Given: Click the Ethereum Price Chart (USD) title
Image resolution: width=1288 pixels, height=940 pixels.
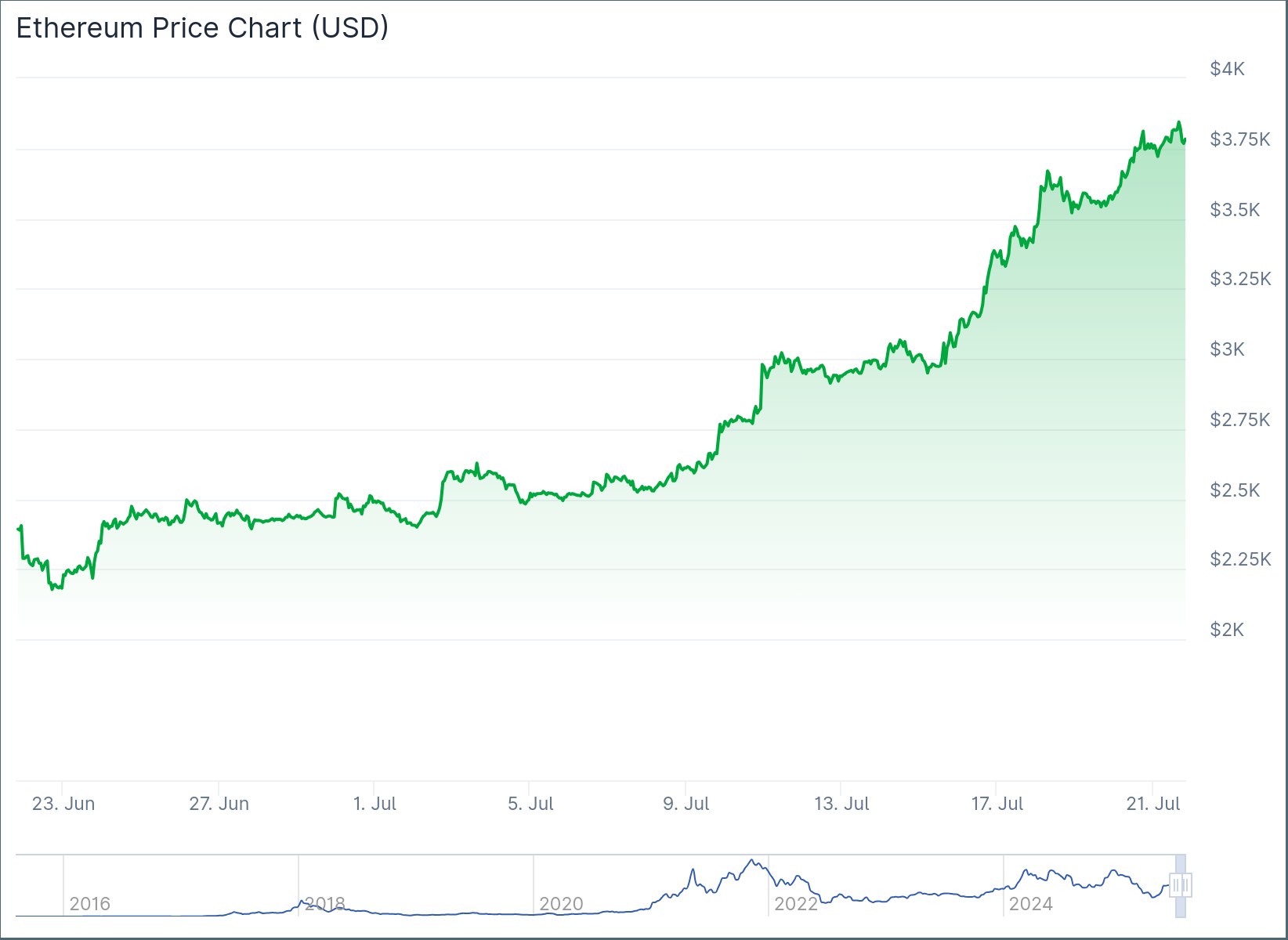Looking at the screenshot, I should point(202,27).
